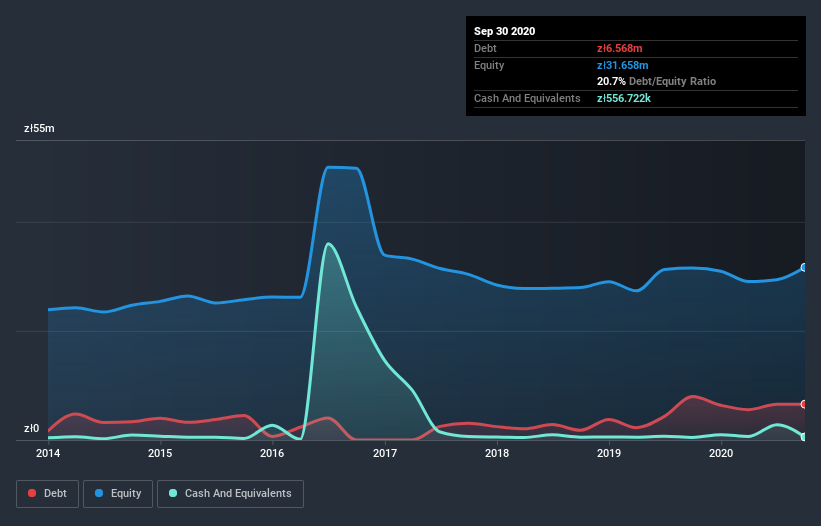This screenshot has width=821, height=526.
Task: Click the 2016 x-axis label
Action: (272, 453)
